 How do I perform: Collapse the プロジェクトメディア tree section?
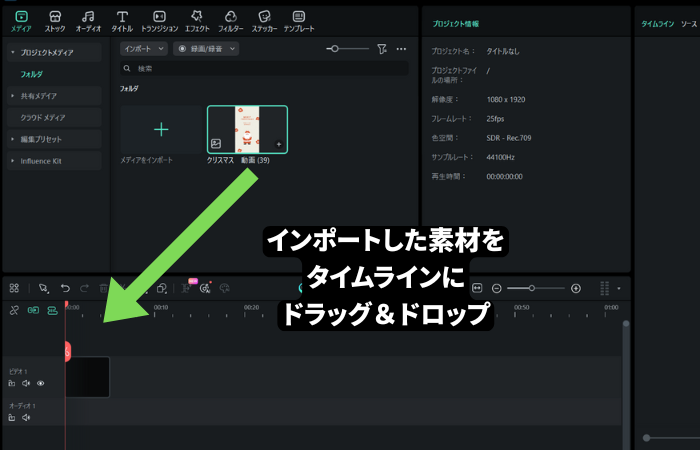tap(12, 52)
